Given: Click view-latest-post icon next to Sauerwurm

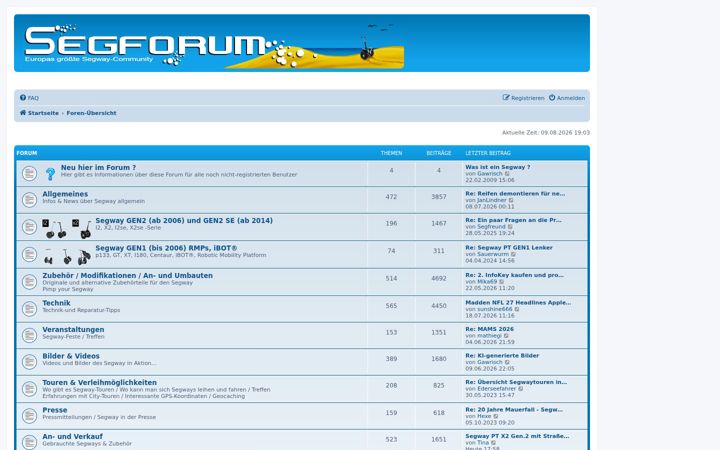Looking at the screenshot, I should (514, 255).
